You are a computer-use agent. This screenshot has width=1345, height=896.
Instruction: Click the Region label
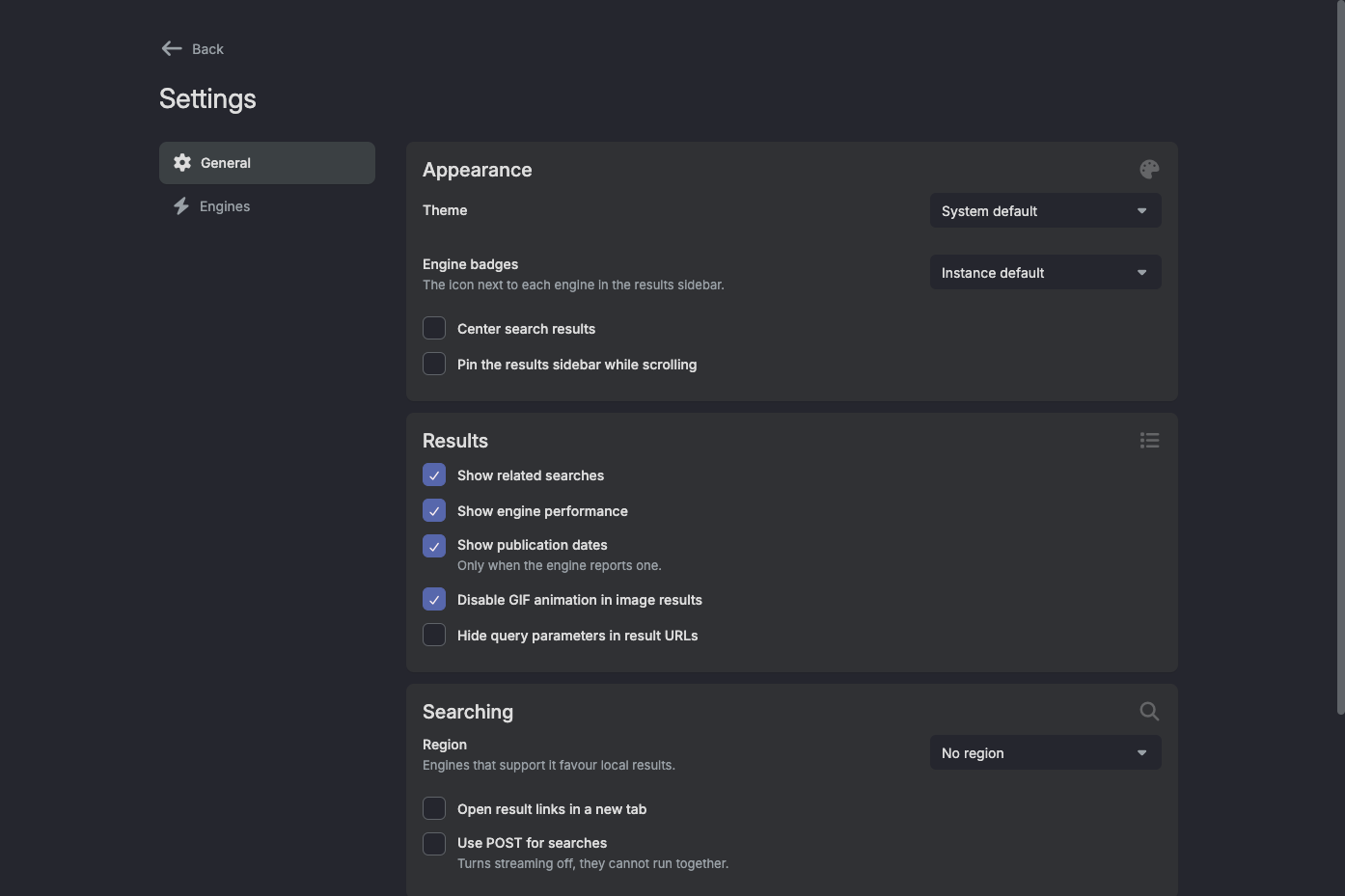[x=445, y=745]
